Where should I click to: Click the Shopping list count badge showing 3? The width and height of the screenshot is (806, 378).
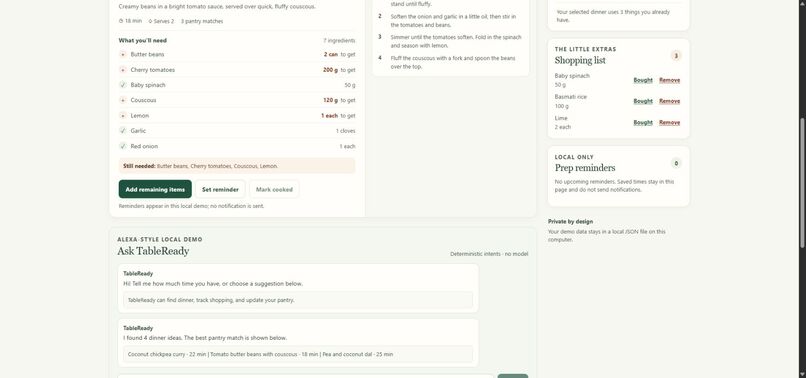(676, 56)
